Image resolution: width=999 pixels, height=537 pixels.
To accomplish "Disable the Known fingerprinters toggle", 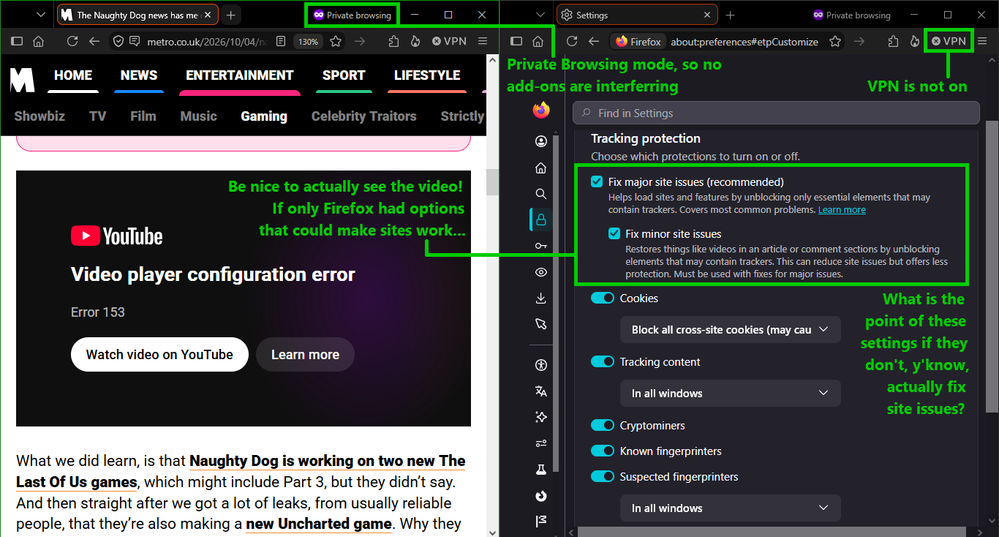I will (x=602, y=451).
